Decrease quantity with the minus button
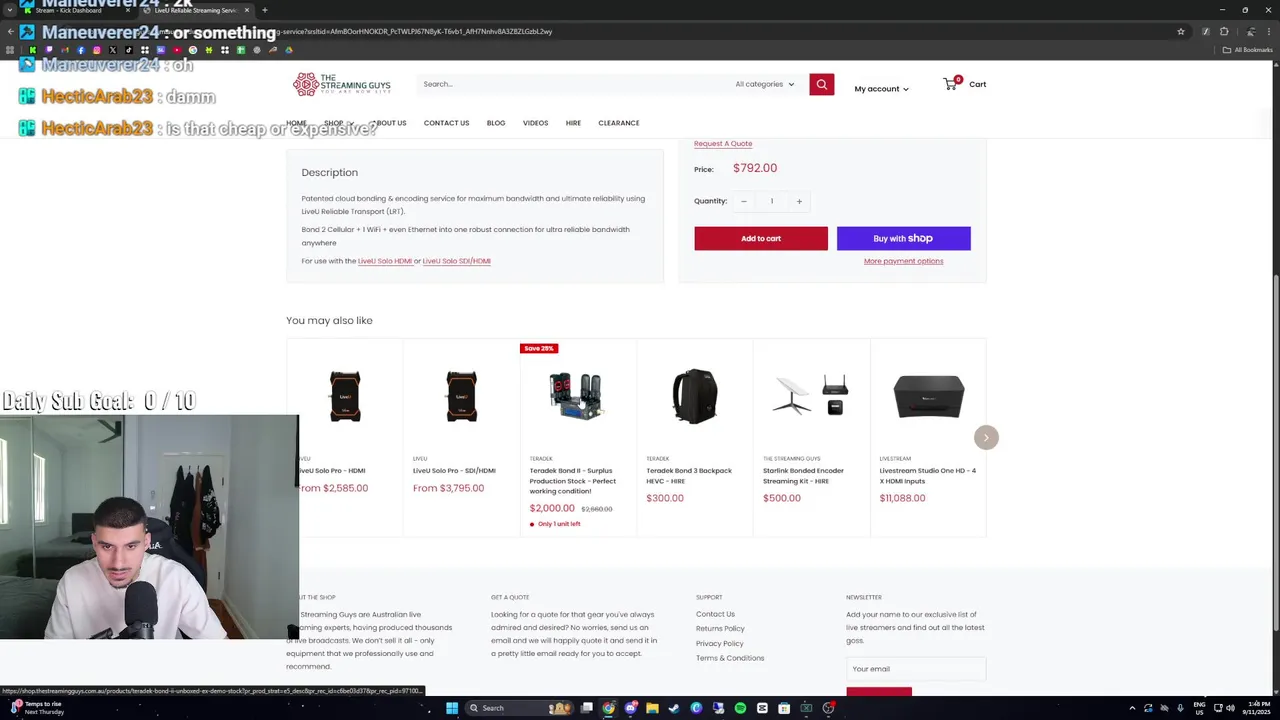 coord(744,201)
